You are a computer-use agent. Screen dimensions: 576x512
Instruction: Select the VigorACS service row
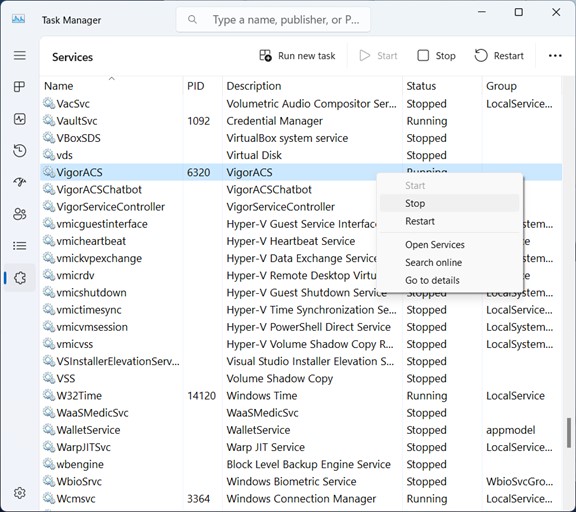tap(301, 172)
